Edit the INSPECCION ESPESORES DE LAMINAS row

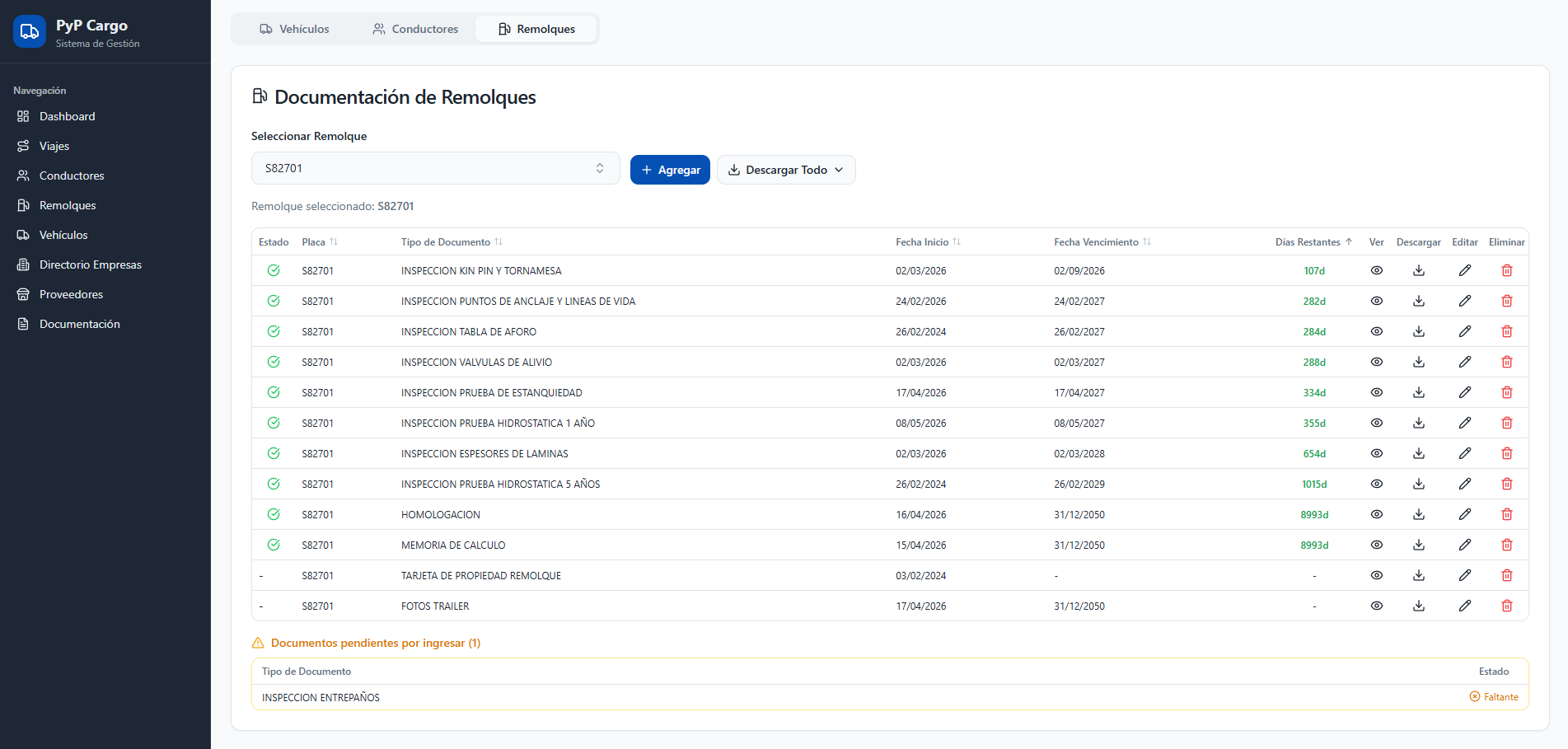[1465, 453]
